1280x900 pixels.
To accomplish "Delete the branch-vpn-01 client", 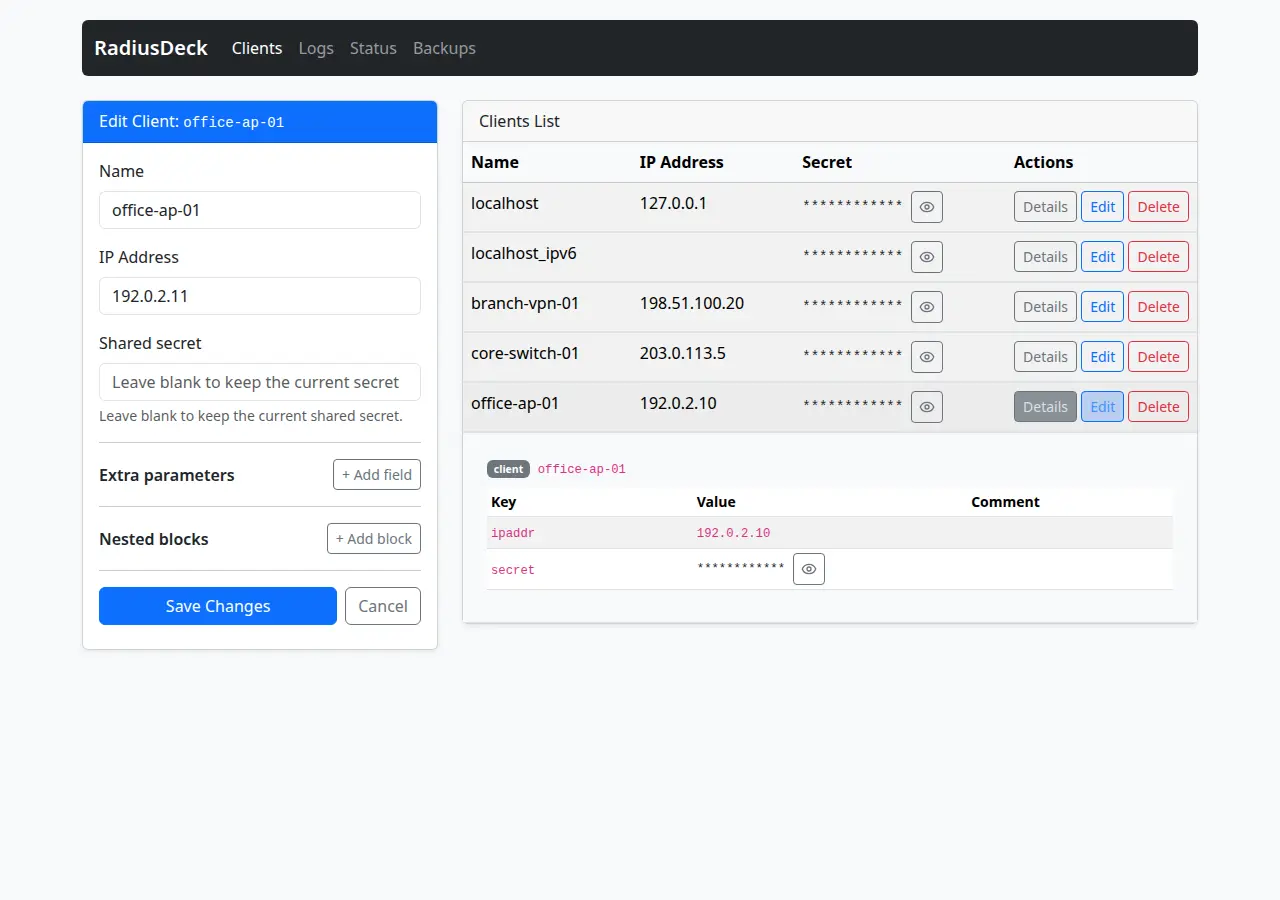I will coord(1158,307).
